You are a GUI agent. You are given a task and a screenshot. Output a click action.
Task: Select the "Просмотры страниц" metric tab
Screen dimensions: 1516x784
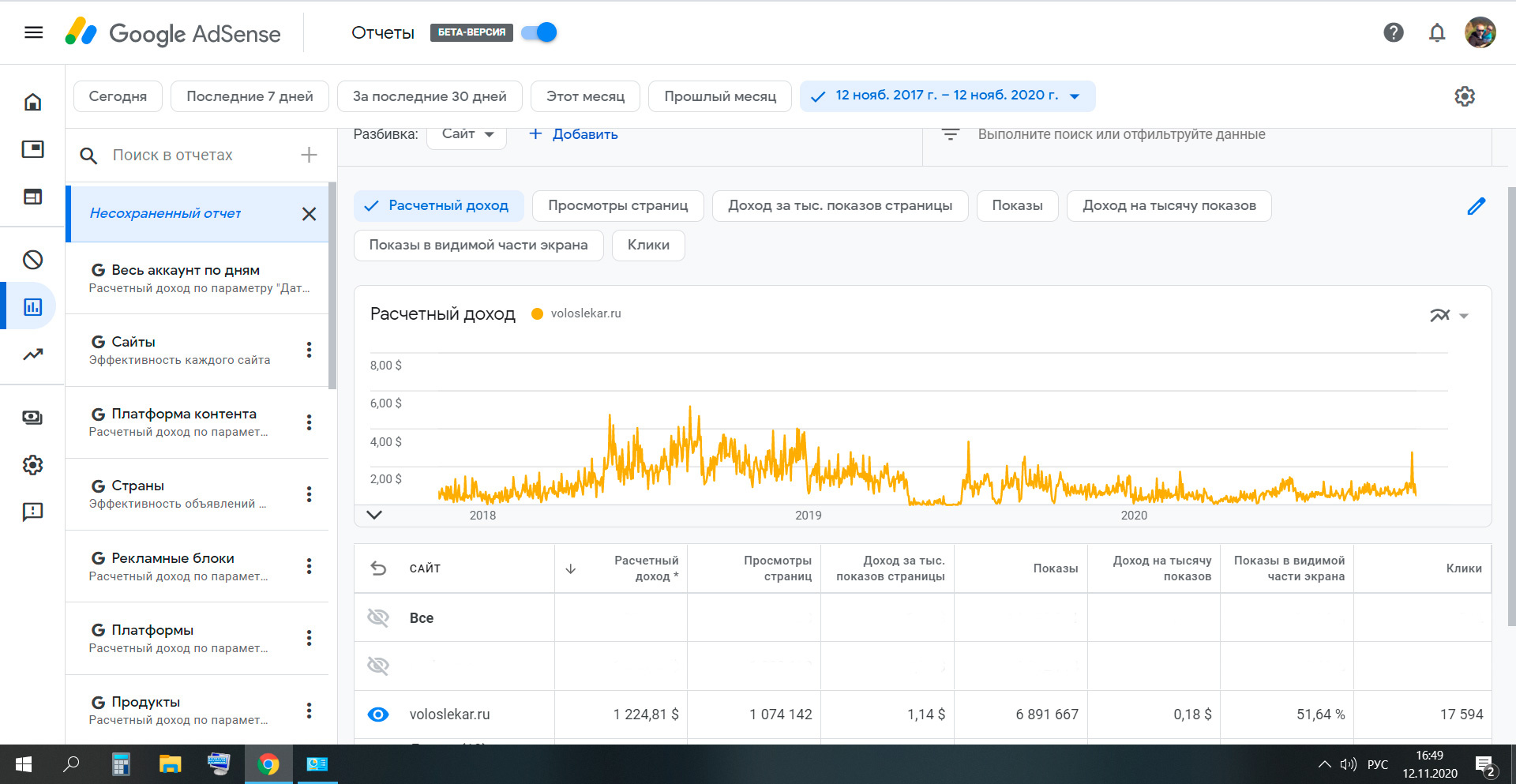[x=617, y=206]
